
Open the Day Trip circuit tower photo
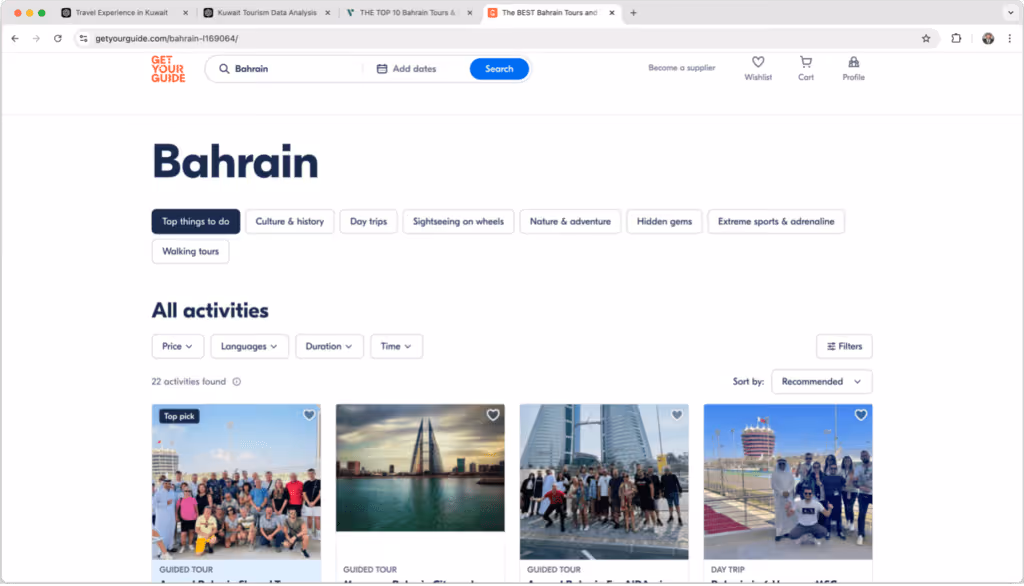788,482
